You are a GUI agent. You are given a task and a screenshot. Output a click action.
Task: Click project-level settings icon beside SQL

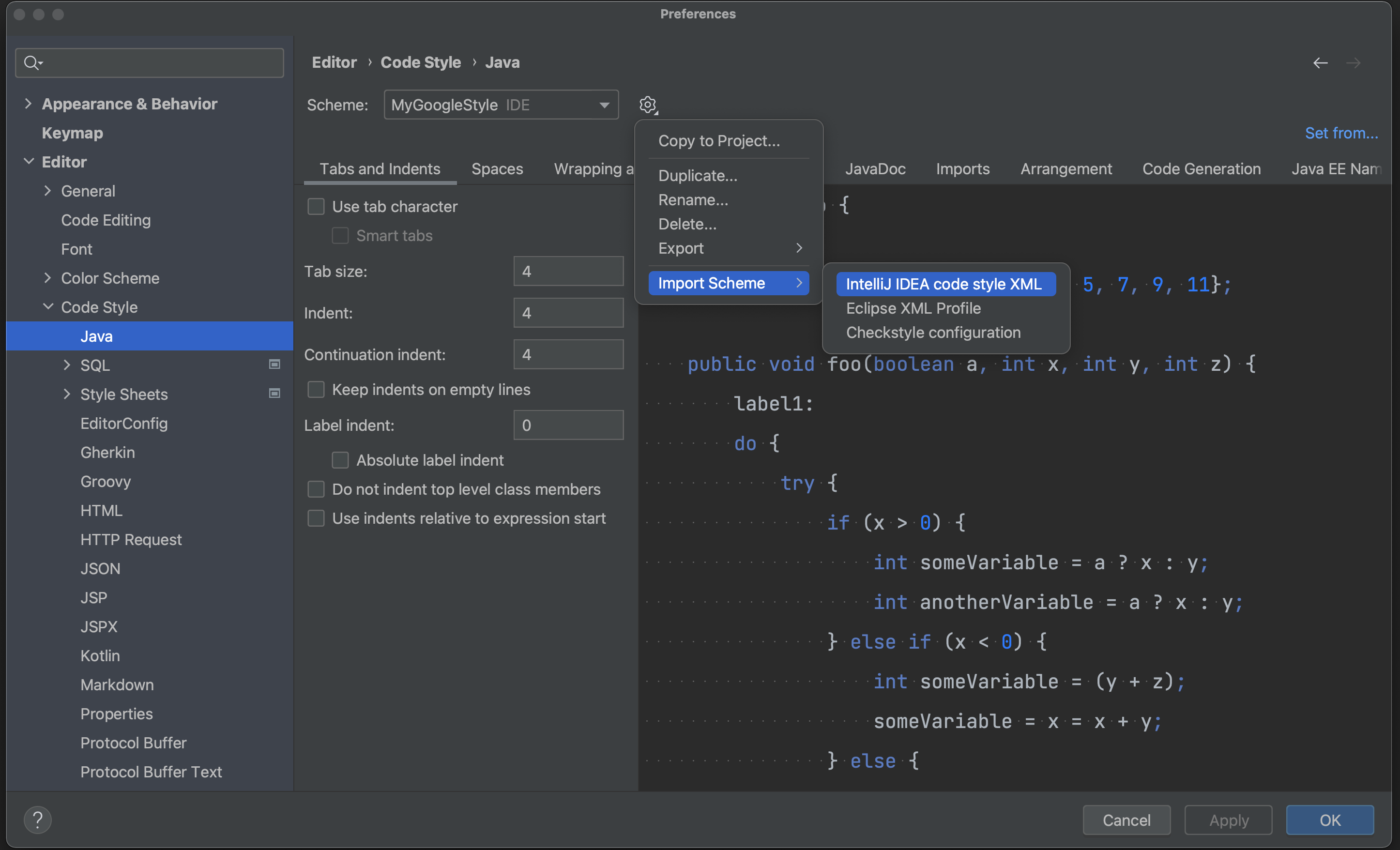pyautogui.click(x=274, y=365)
